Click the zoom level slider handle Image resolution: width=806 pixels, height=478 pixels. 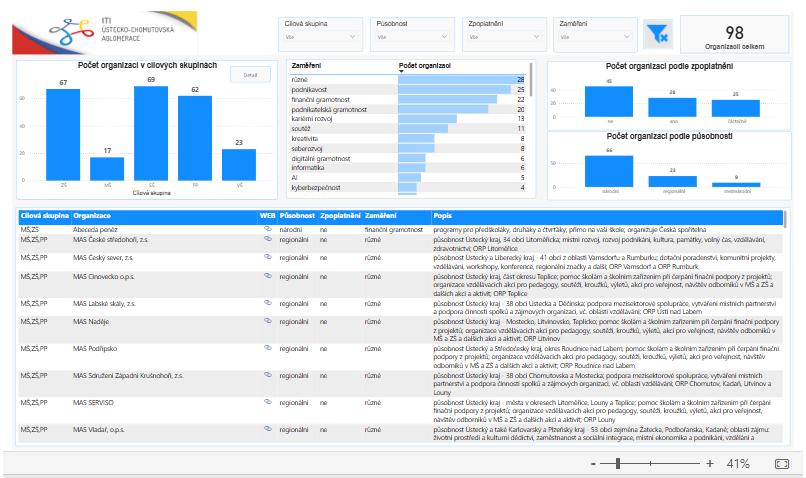pos(617,464)
